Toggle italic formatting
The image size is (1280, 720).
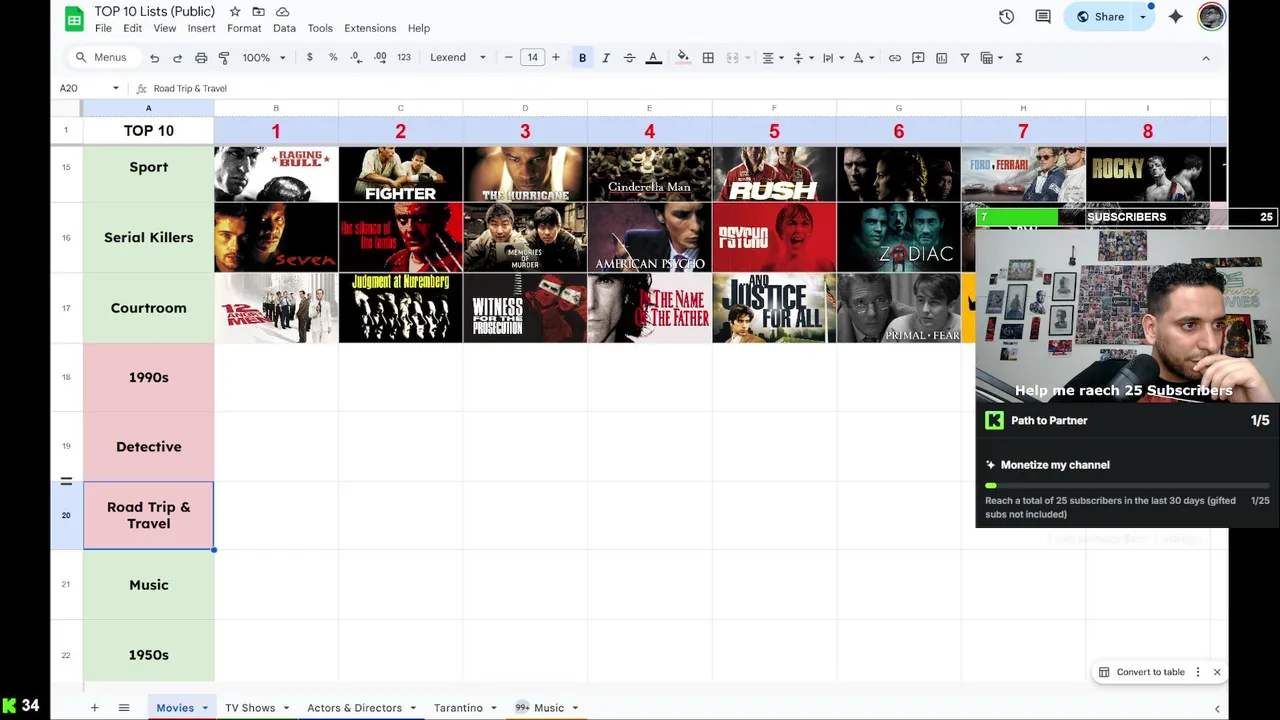click(605, 58)
